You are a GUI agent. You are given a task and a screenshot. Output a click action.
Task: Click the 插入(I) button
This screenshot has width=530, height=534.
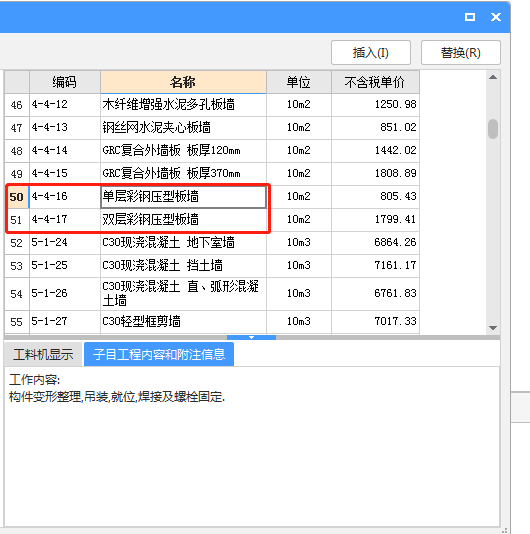click(371, 52)
